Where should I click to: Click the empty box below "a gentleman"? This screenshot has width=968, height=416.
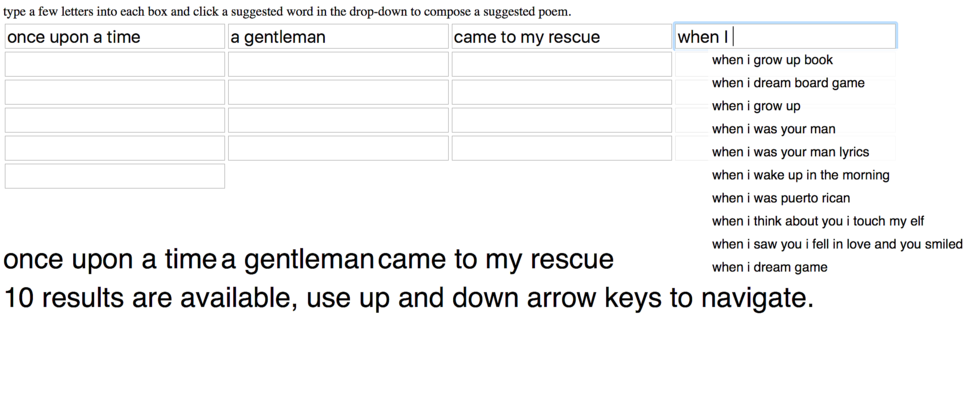[x=338, y=64]
